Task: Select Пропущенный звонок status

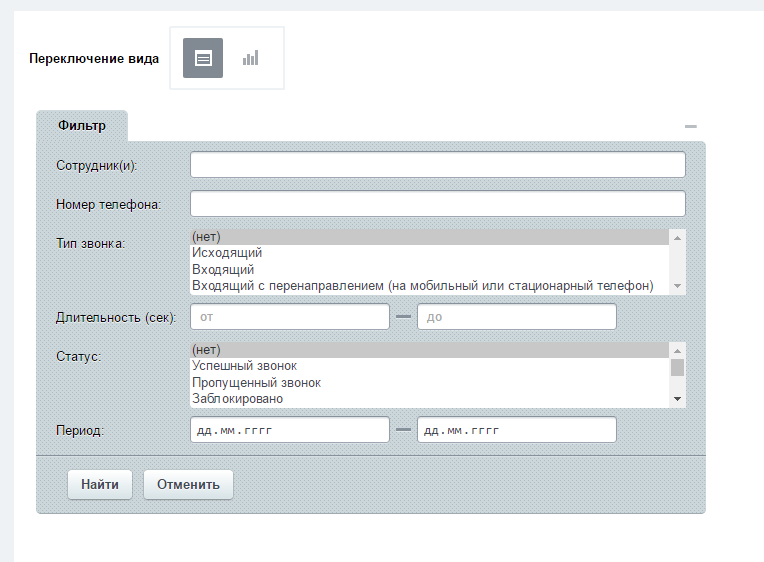Action: 256,383
